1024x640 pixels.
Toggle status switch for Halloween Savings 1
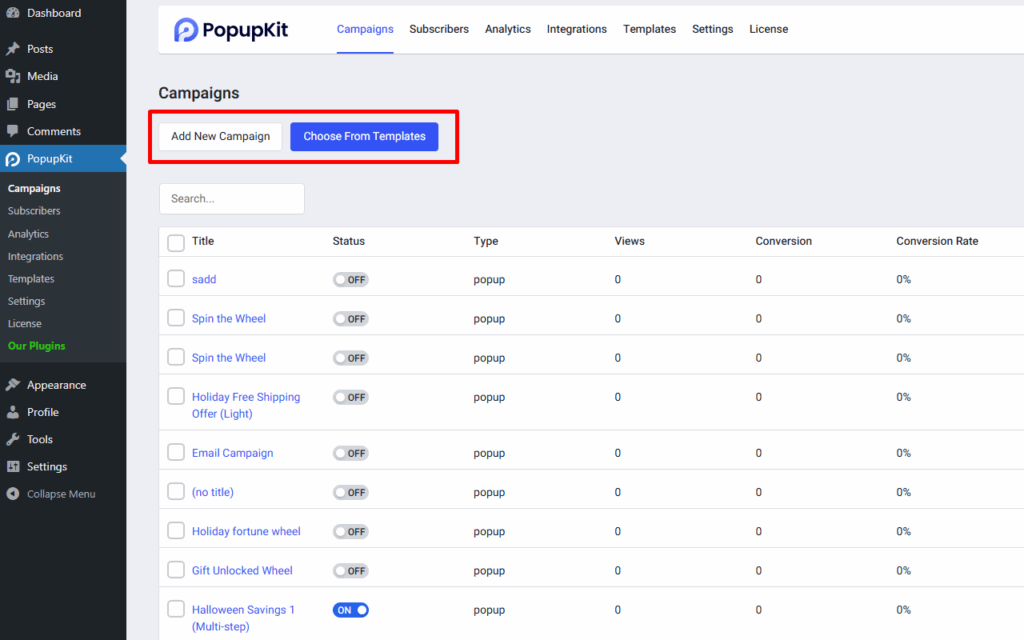pyautogui.click(x=351, y=610)
